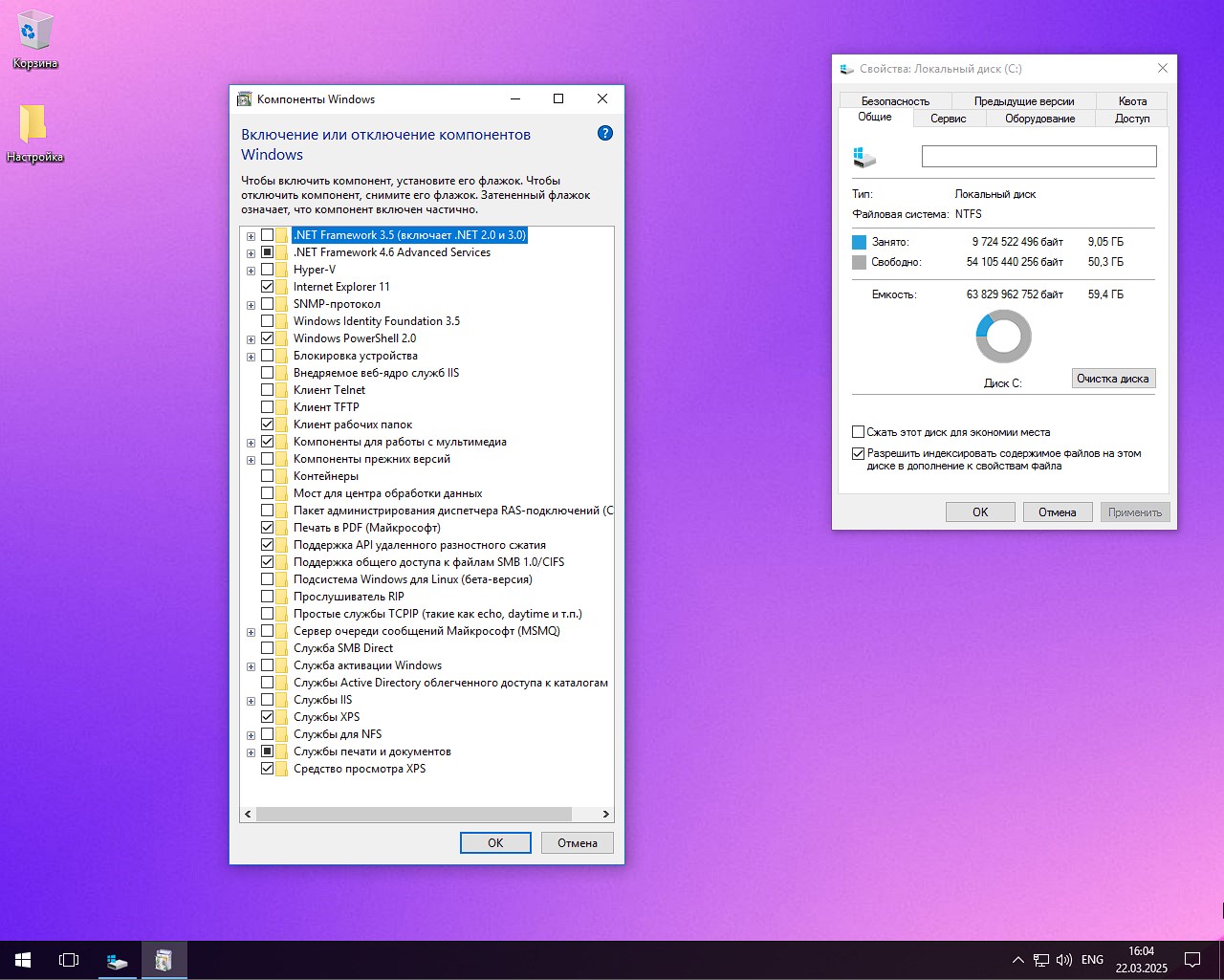The width and height of the screenshot is (1224, 980).
Task: Open Task View on the taskbar
Action: [x=69, y=960]
